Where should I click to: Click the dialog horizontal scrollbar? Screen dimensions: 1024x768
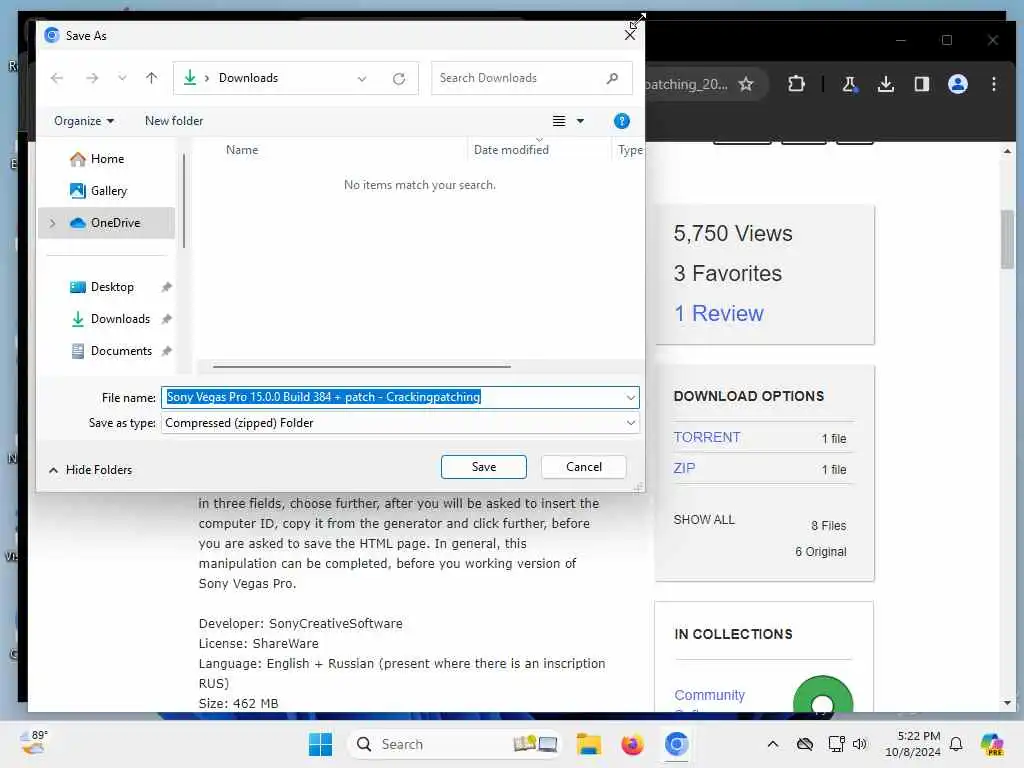click(x=361, y=366)
